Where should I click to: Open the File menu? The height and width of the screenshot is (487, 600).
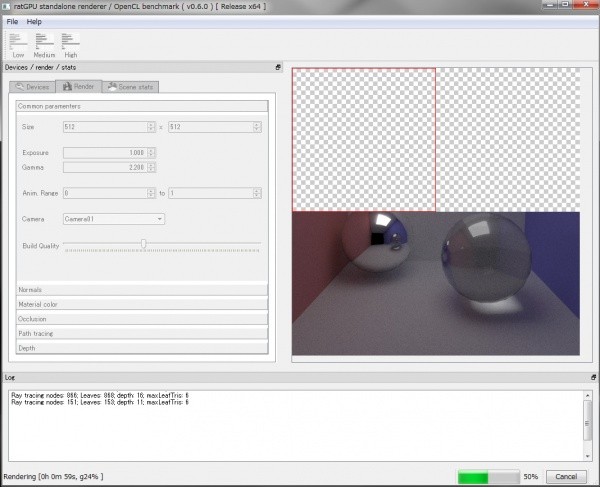(x=12, y=22)
